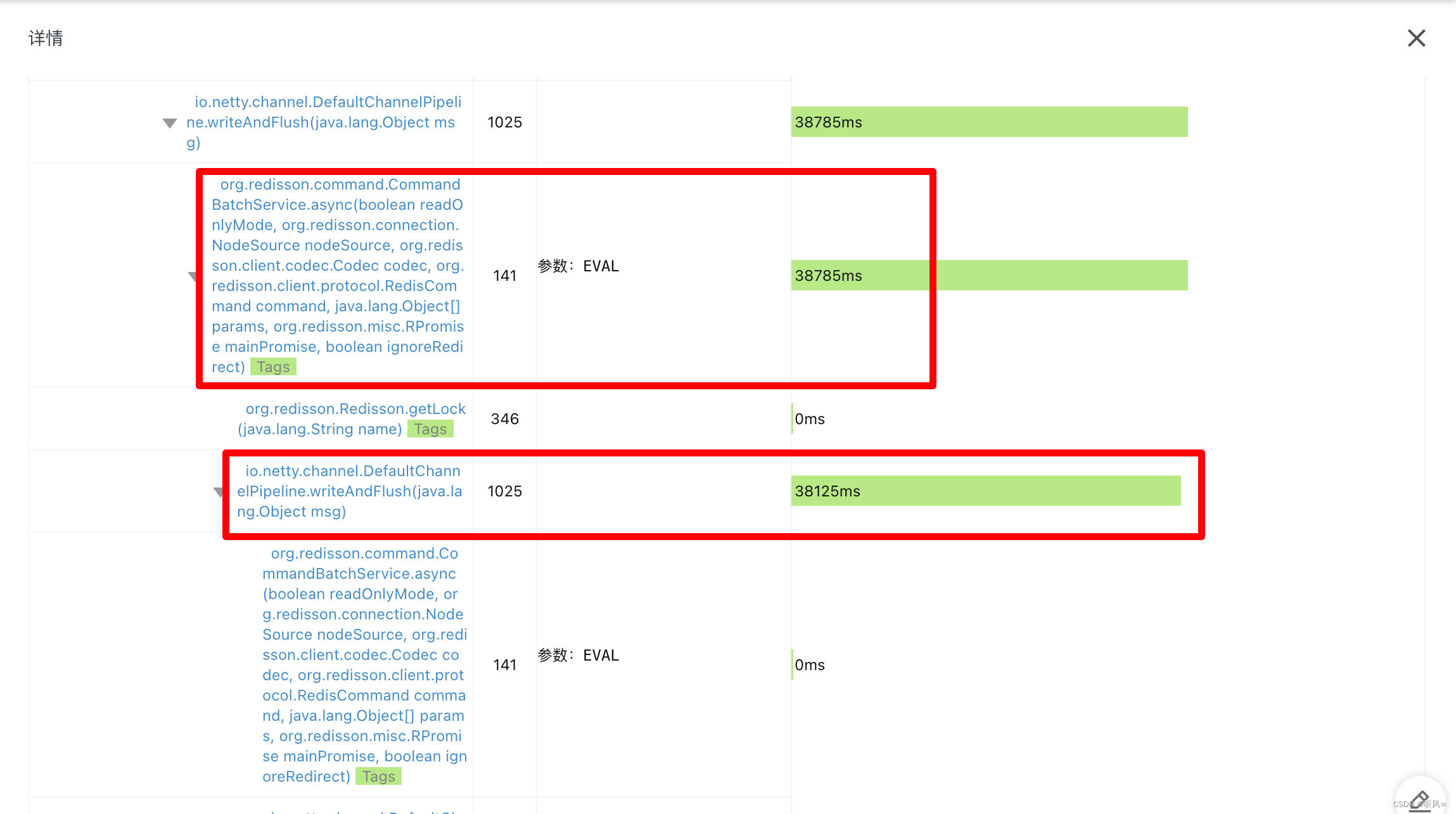Collapse the topmost writeAndFlush row triangle

[x=169, y=123]
